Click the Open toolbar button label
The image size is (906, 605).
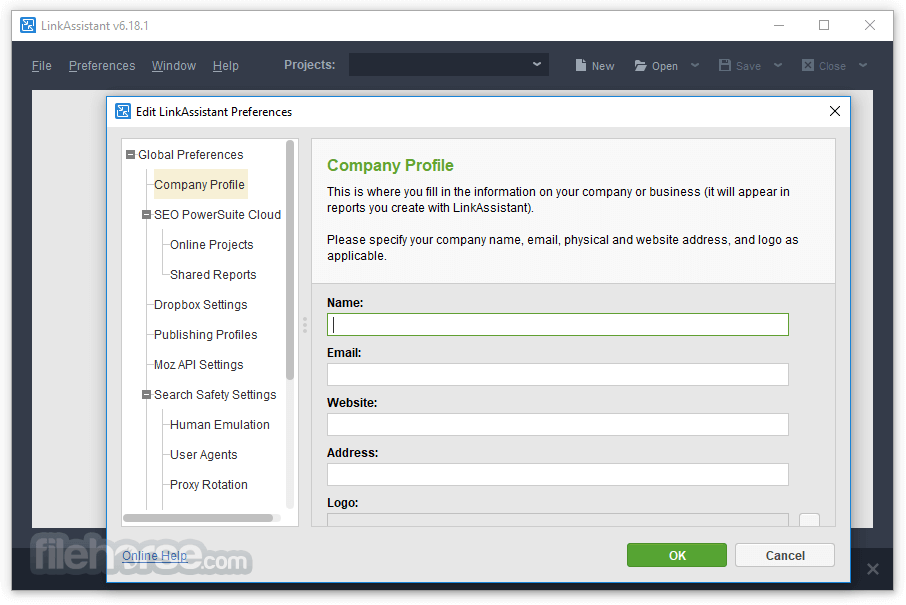tap(664, 66)
